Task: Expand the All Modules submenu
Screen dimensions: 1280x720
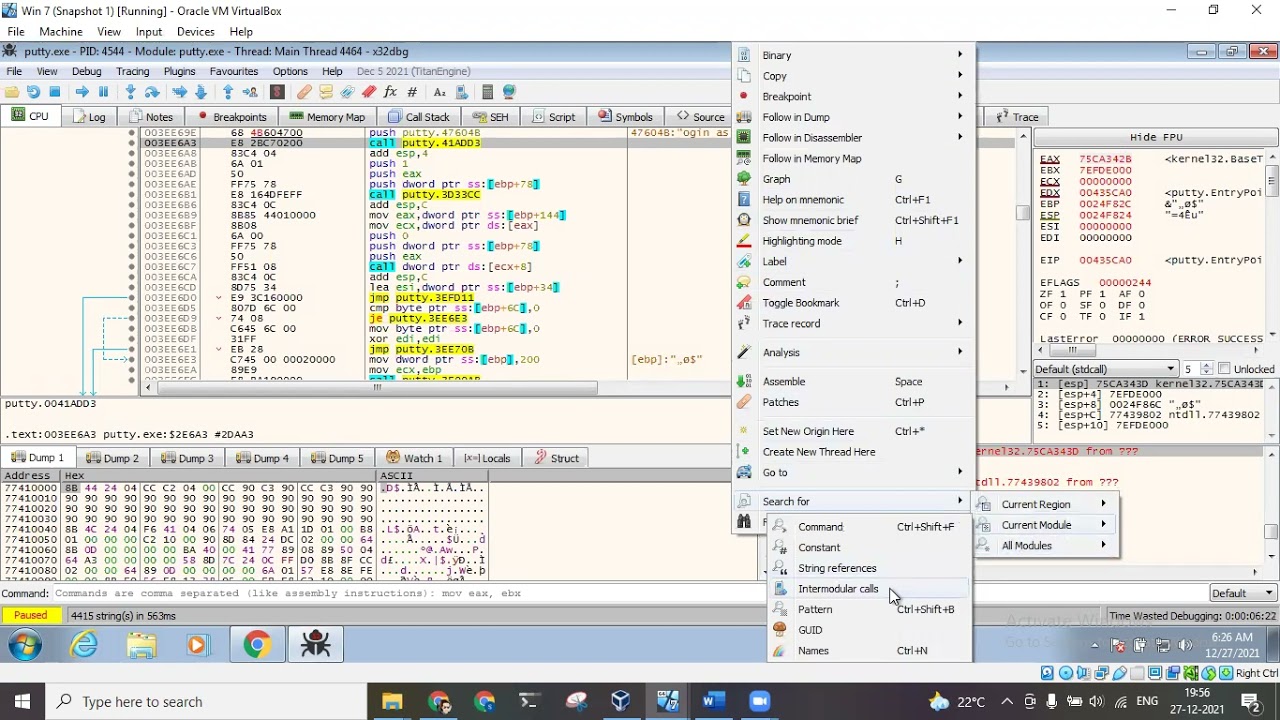Action: (1046, 546)
